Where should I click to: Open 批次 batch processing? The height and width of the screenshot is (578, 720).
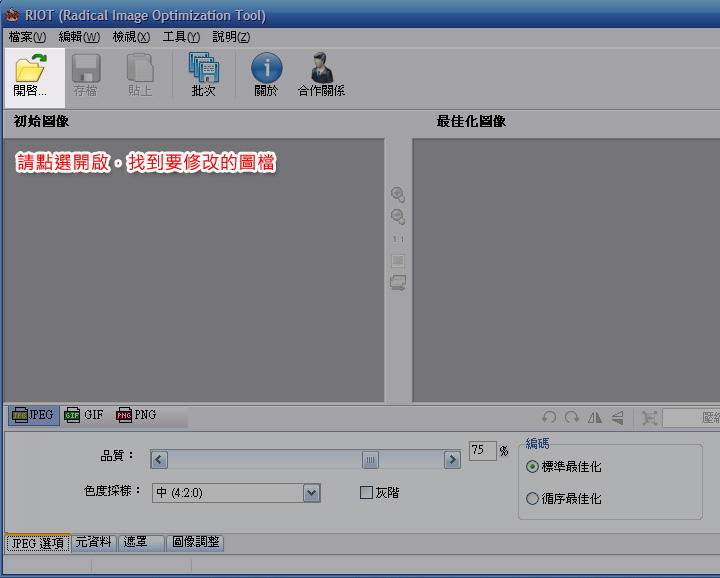(x=204, y=75)
